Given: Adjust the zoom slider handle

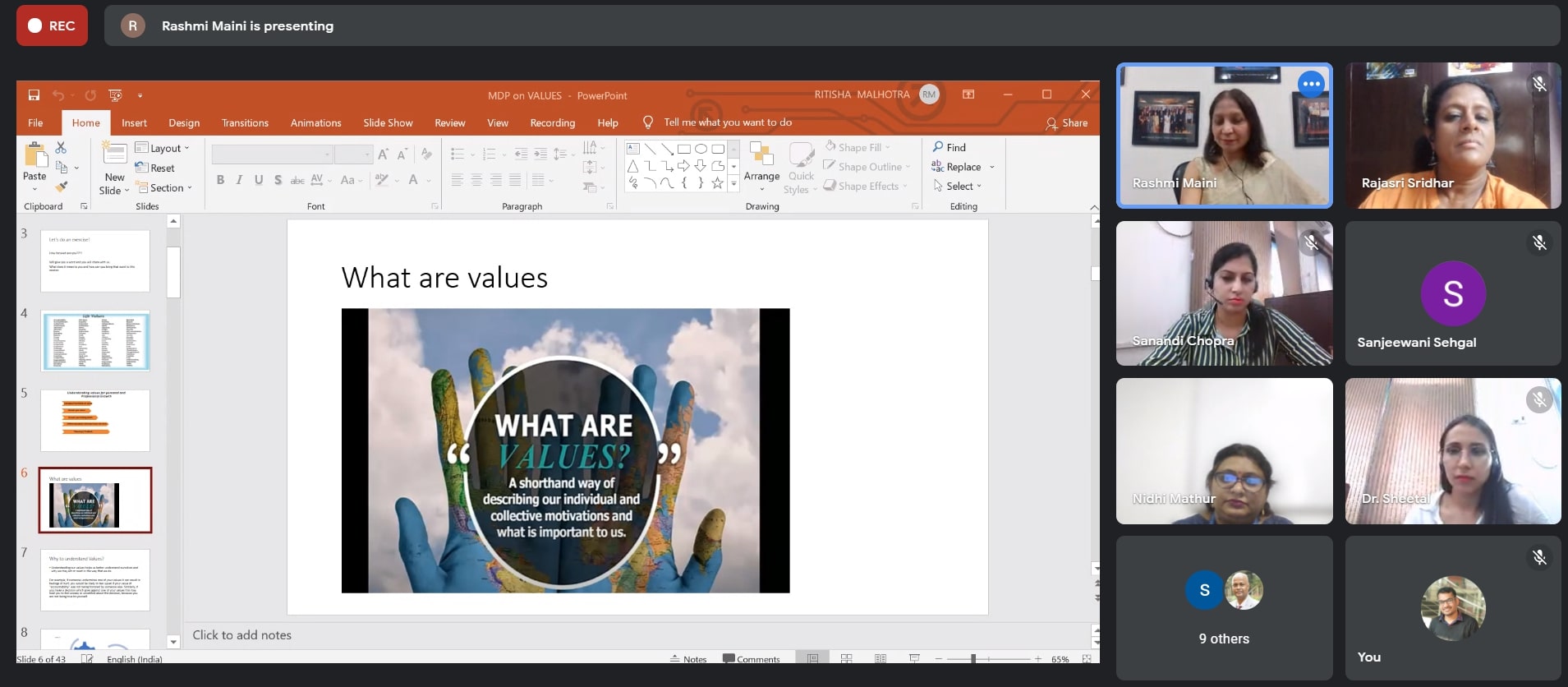Looking at the screenshot, I should point(973,659).
